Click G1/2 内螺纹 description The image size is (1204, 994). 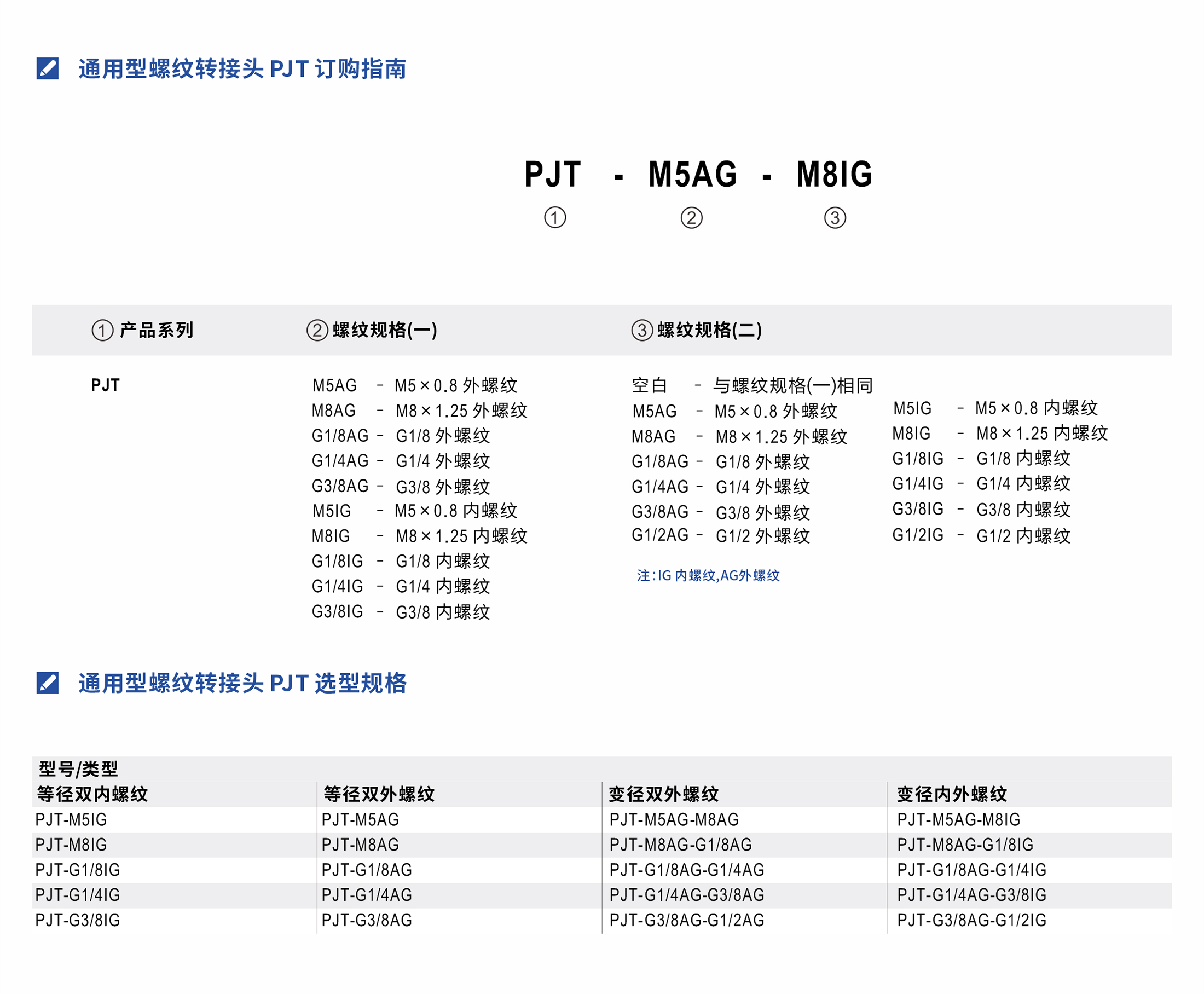click(x=1023, y=536)
